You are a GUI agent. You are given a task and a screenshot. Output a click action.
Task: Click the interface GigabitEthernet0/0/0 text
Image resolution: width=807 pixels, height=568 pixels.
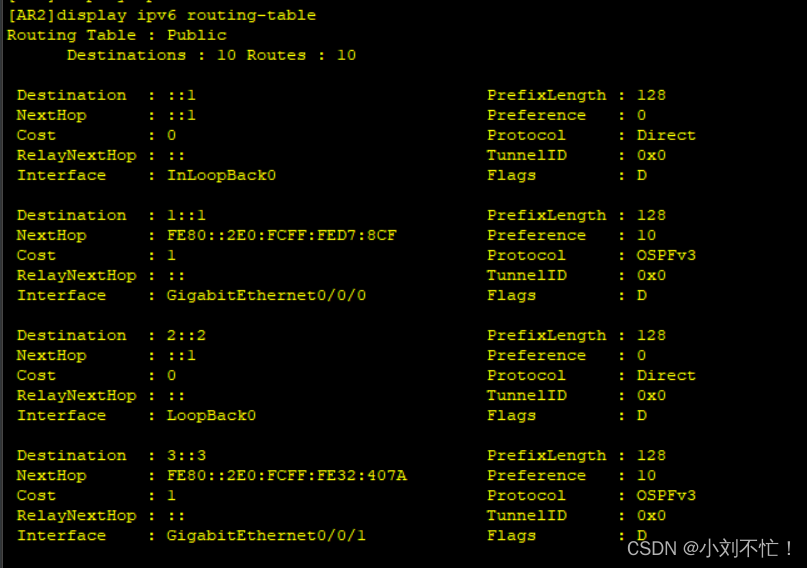click(266, 296)
